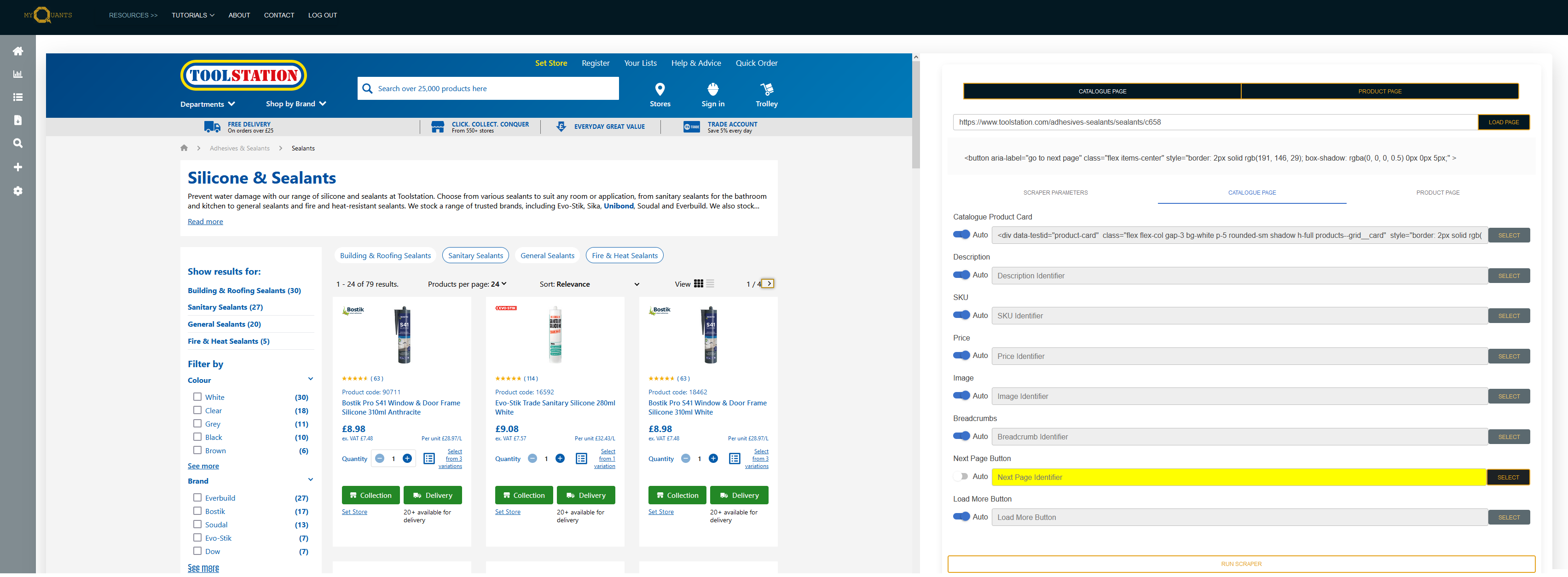
Task: Click the plus add icon in sidebar
Action: pyautogui.click(x=17, y=167)
